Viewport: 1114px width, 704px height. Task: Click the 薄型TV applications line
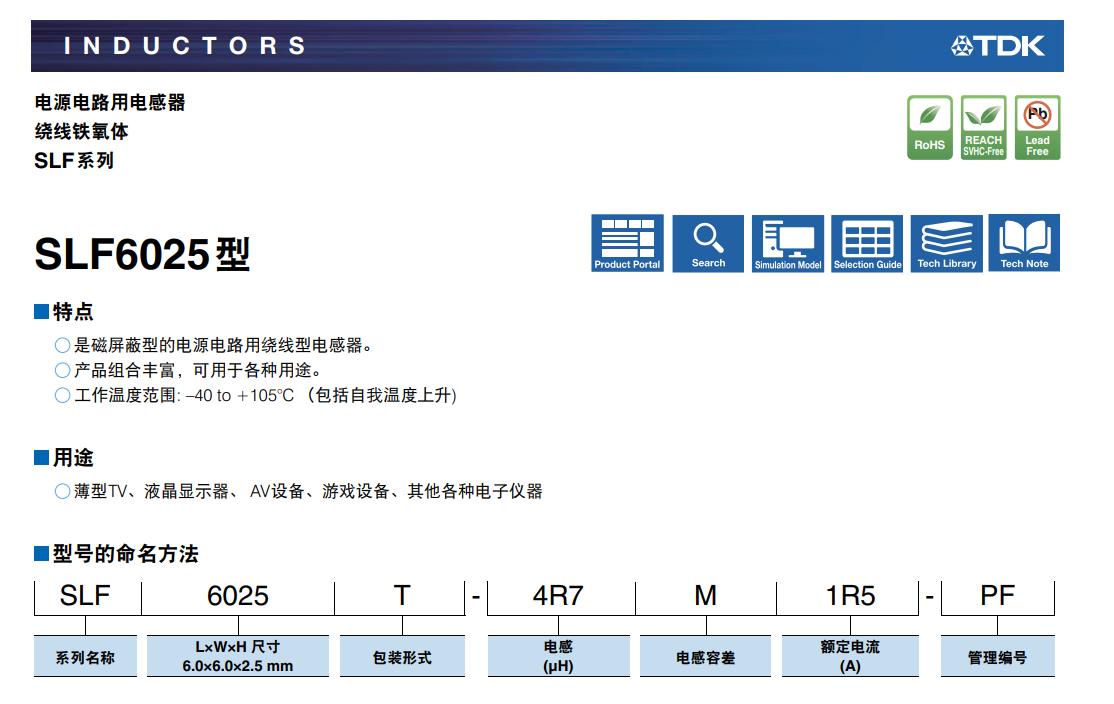(x=298, y=492)
